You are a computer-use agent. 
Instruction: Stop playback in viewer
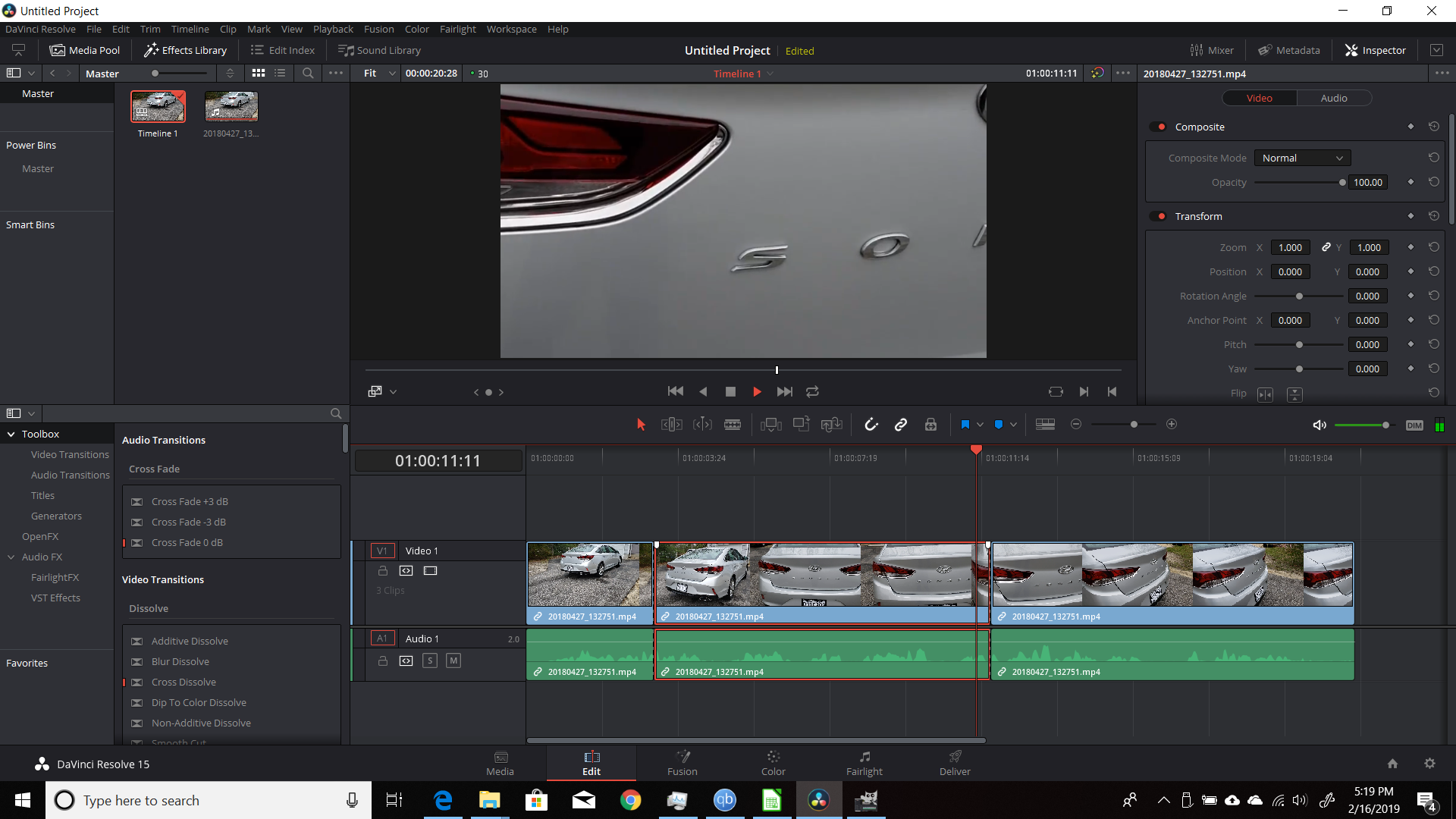click(730, 392)
